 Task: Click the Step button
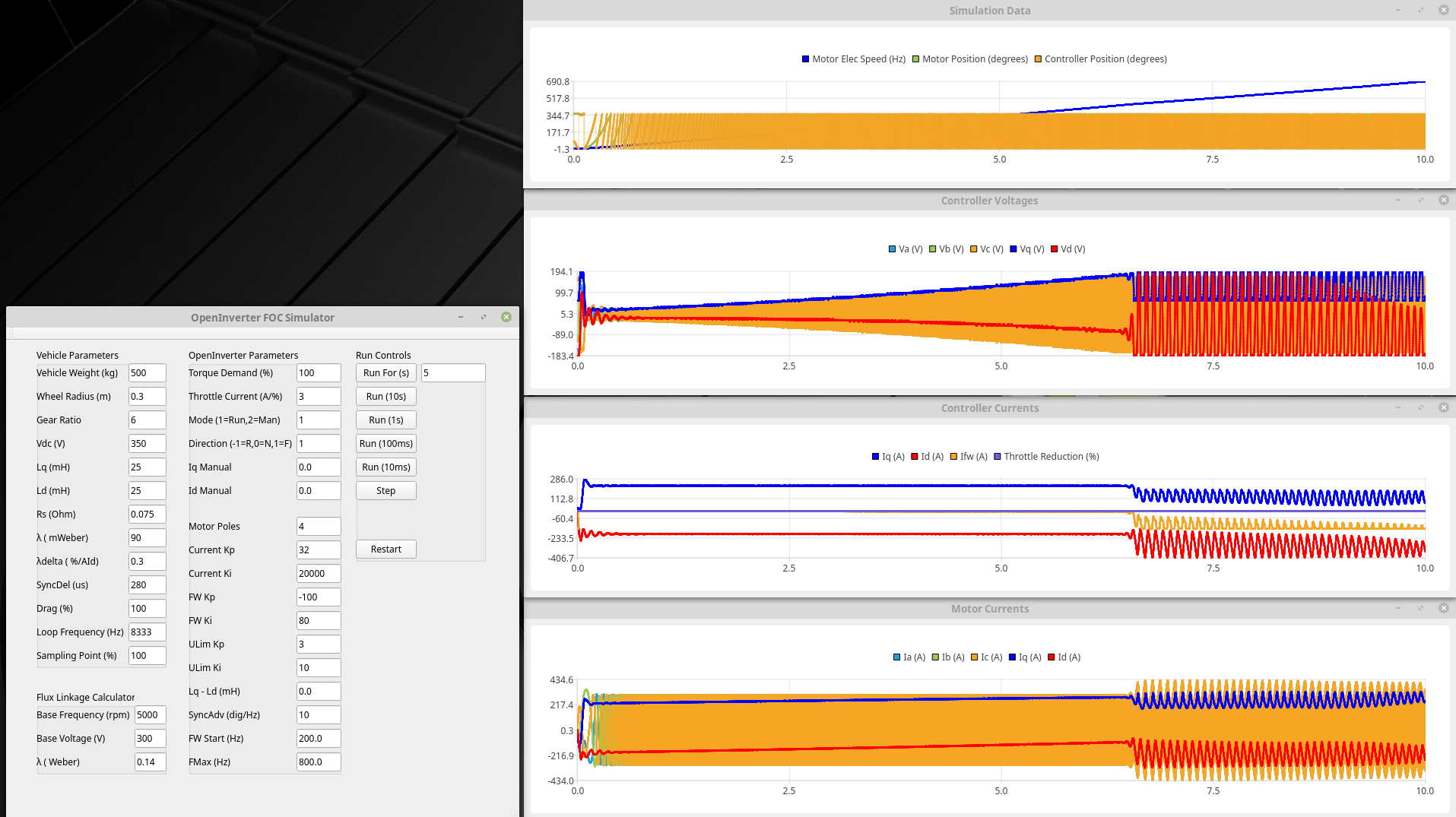coord(385,490)
